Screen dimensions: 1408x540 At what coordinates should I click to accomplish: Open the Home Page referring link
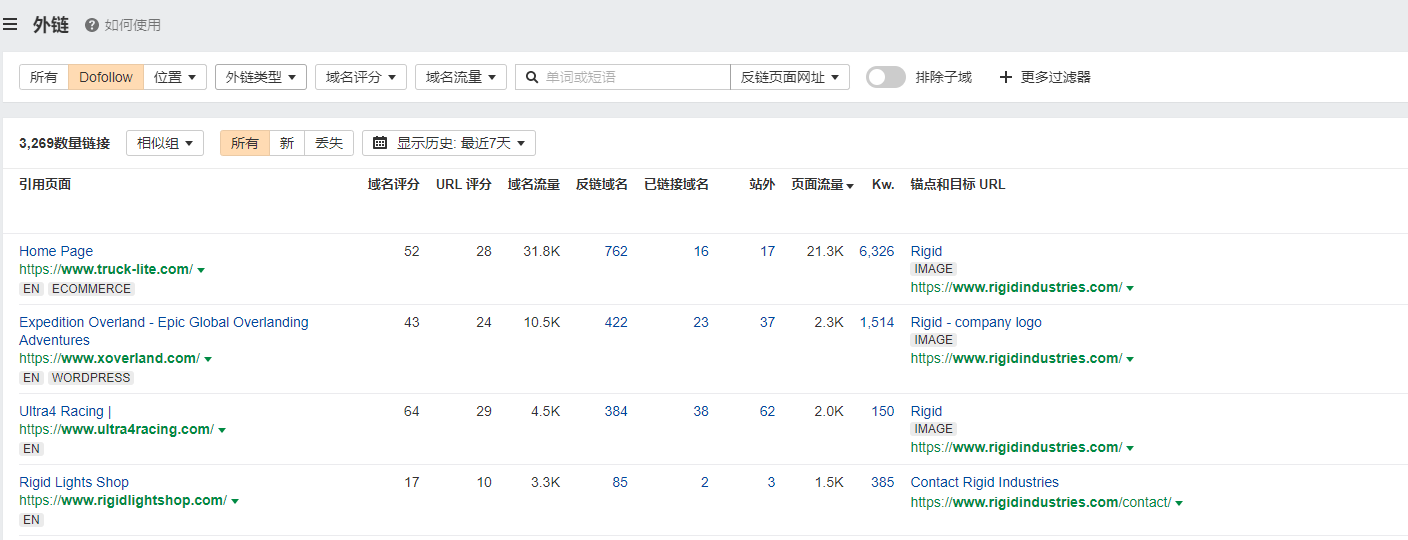point(56,251)
